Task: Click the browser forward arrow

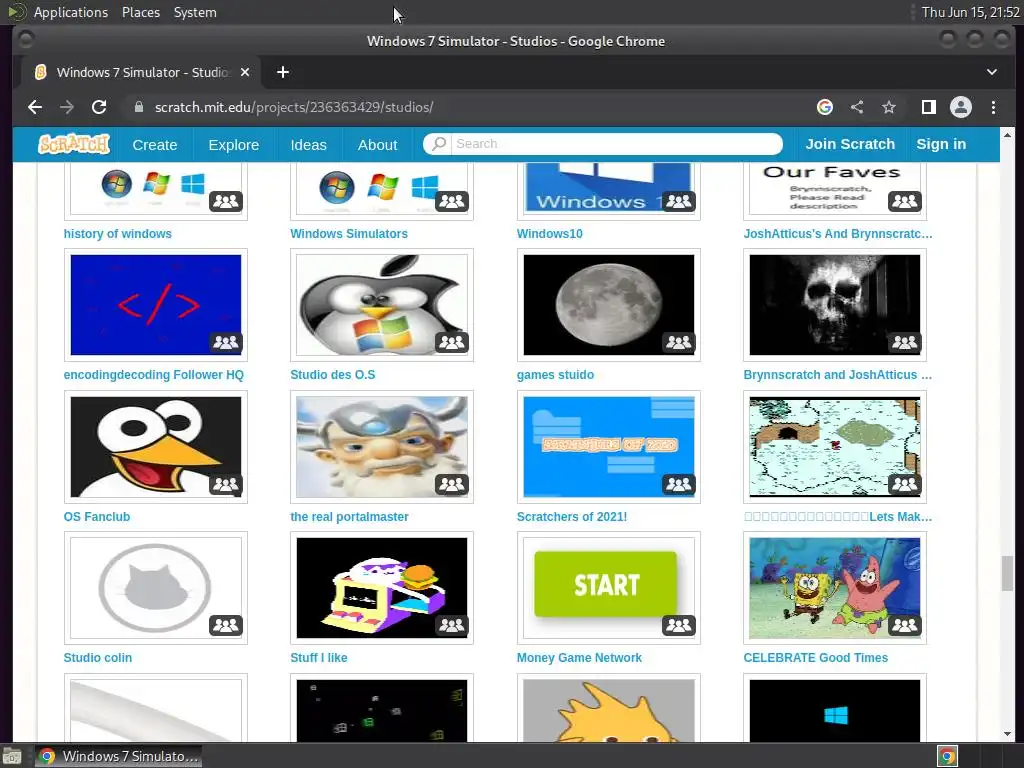Action: pos(67,107)
